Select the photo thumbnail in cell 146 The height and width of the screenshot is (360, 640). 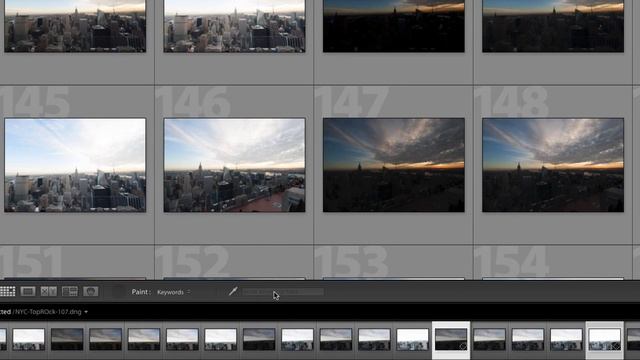[234, 165]
